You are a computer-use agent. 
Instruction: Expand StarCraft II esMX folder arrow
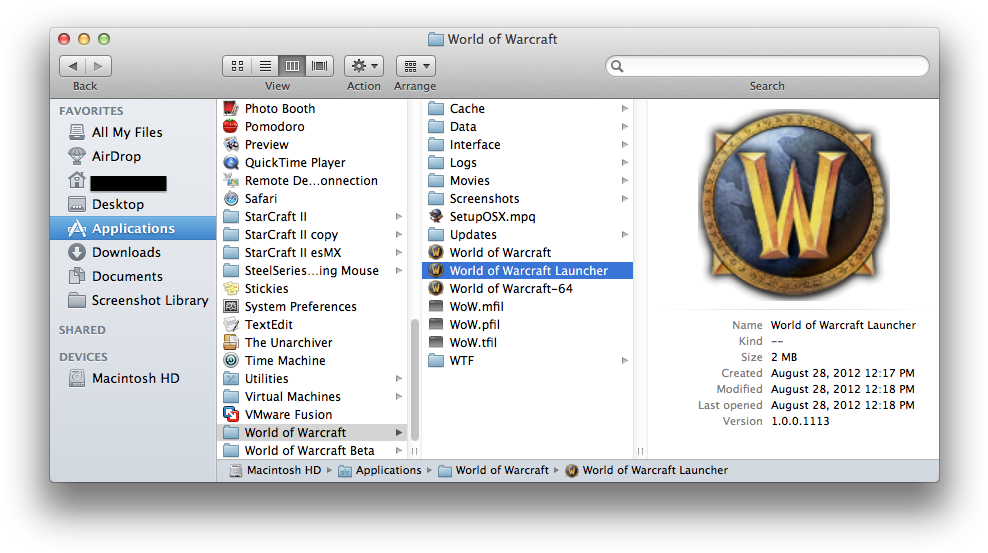click(x=398, y=253)
